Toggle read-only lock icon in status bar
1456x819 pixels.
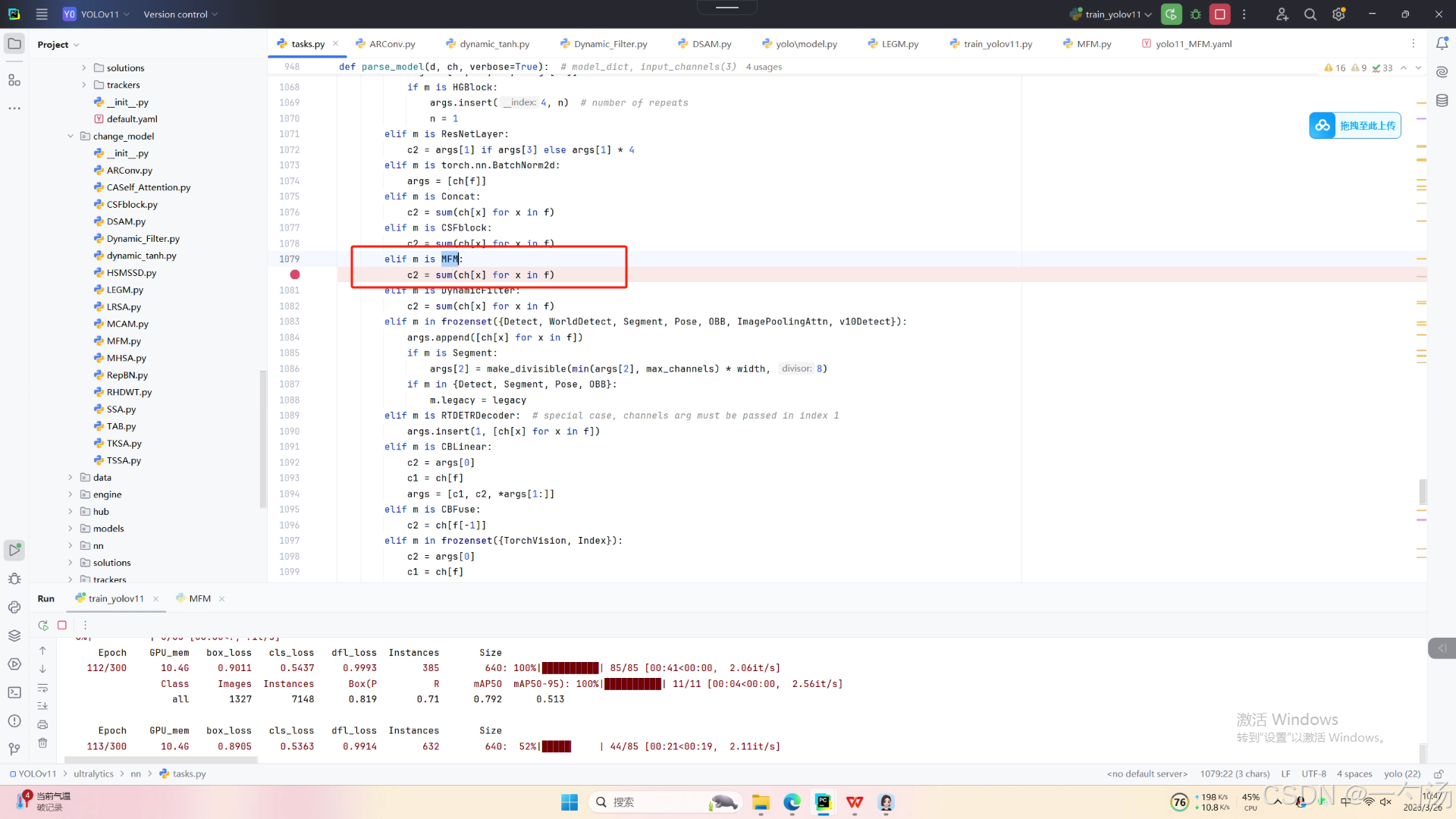click(1438, 774)
